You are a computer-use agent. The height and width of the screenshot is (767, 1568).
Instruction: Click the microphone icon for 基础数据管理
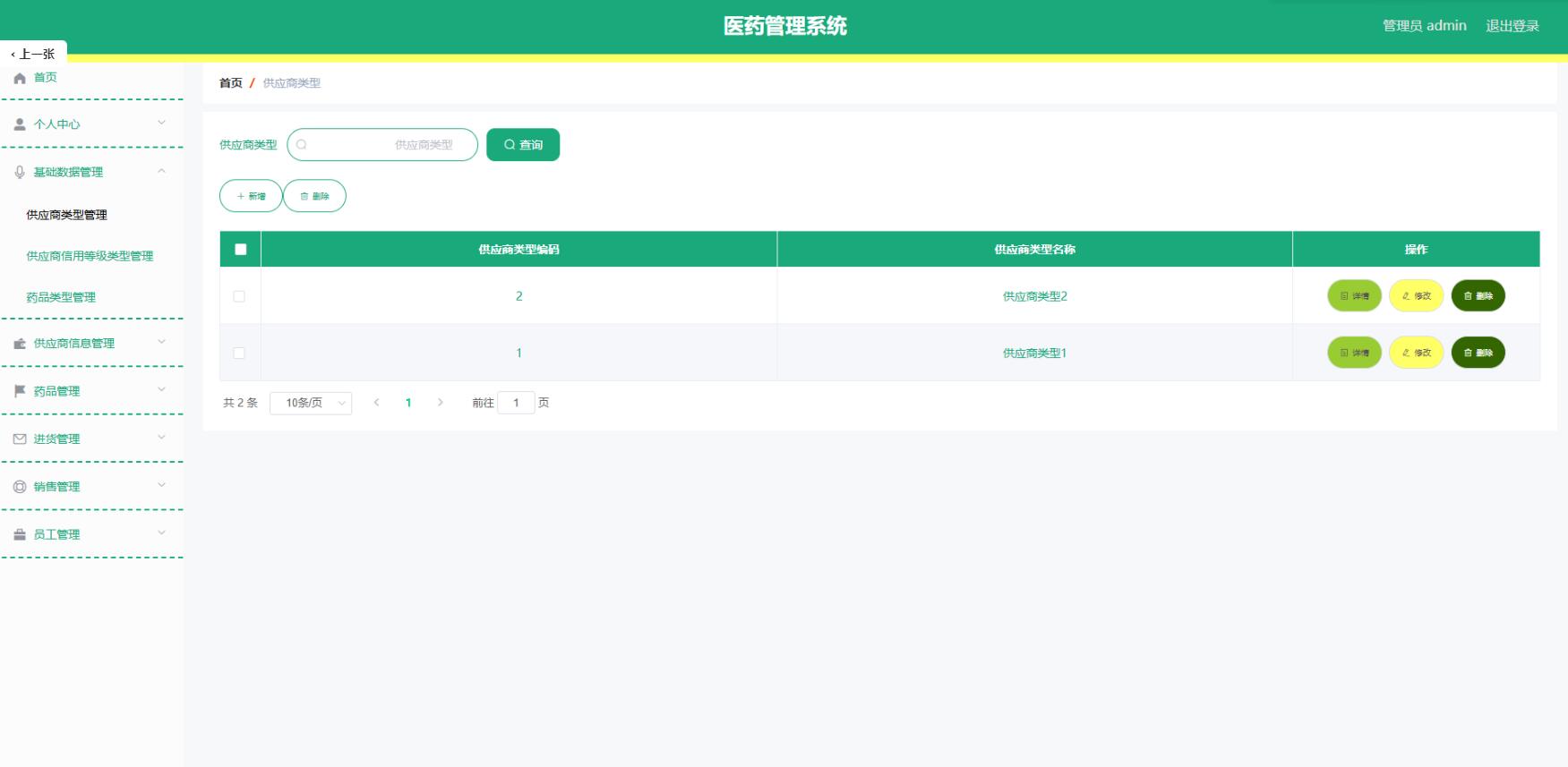[20, 172]
